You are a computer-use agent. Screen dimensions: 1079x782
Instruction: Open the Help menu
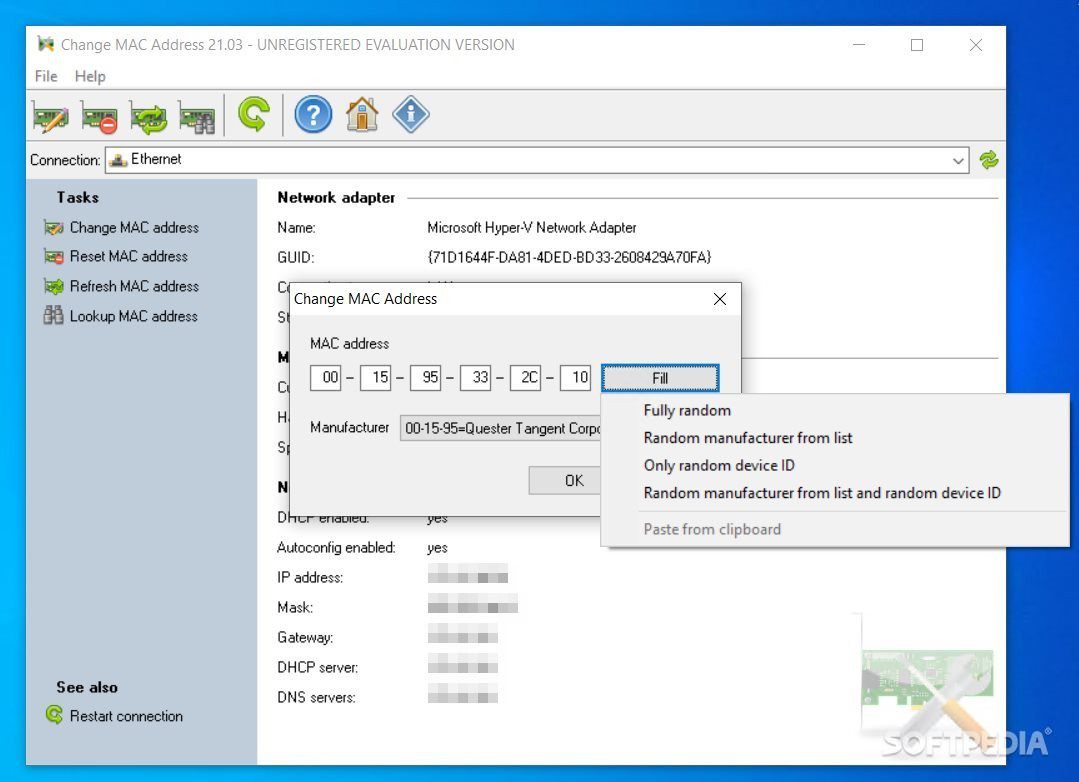[x=90, y=76]
